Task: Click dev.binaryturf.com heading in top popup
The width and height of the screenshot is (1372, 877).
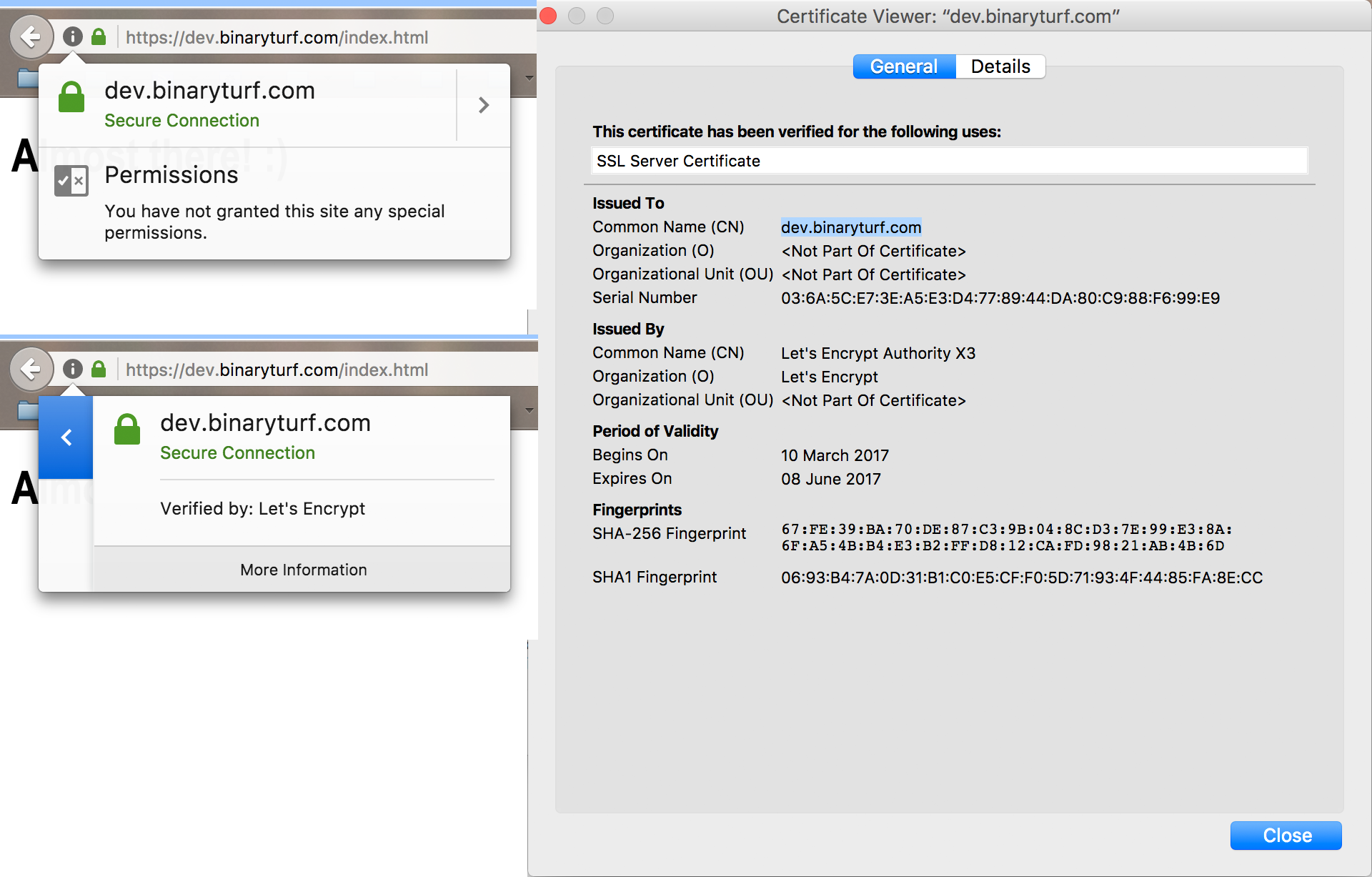Action: coord(209,91)
